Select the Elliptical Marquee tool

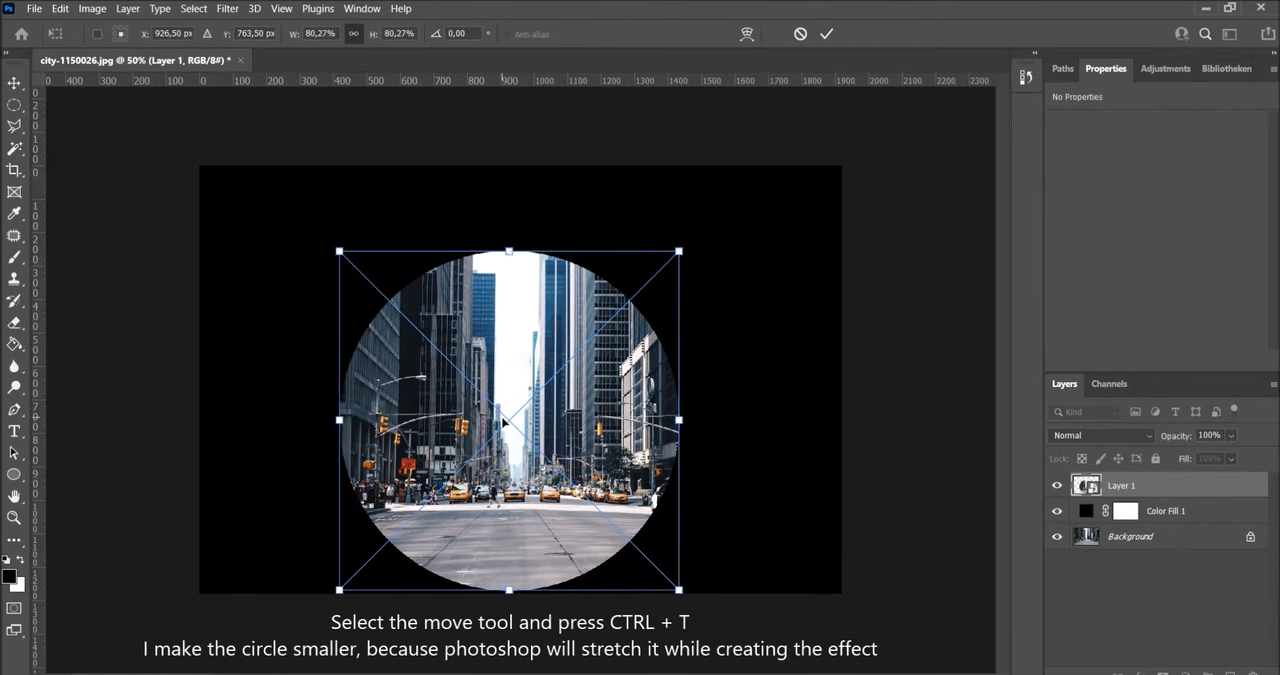[x=14, y=105]
